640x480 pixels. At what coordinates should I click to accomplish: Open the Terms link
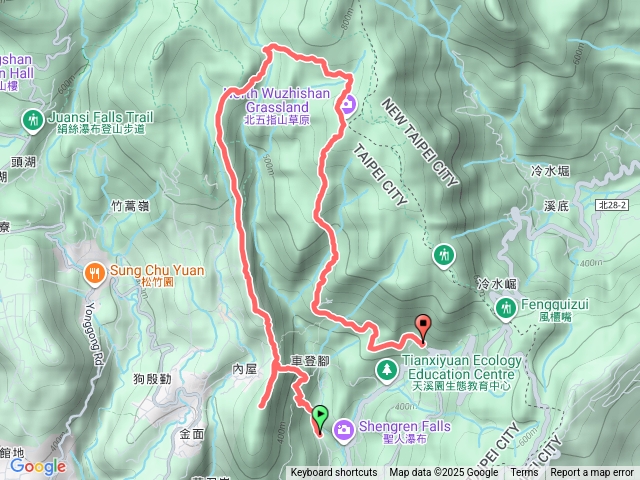click(x=524, y=473)
